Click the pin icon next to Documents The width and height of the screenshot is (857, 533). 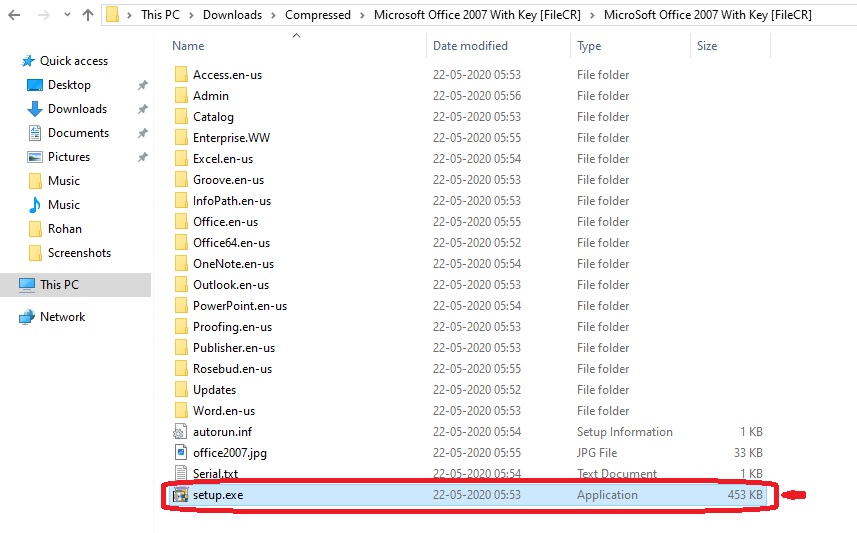[x=143, y=133]
